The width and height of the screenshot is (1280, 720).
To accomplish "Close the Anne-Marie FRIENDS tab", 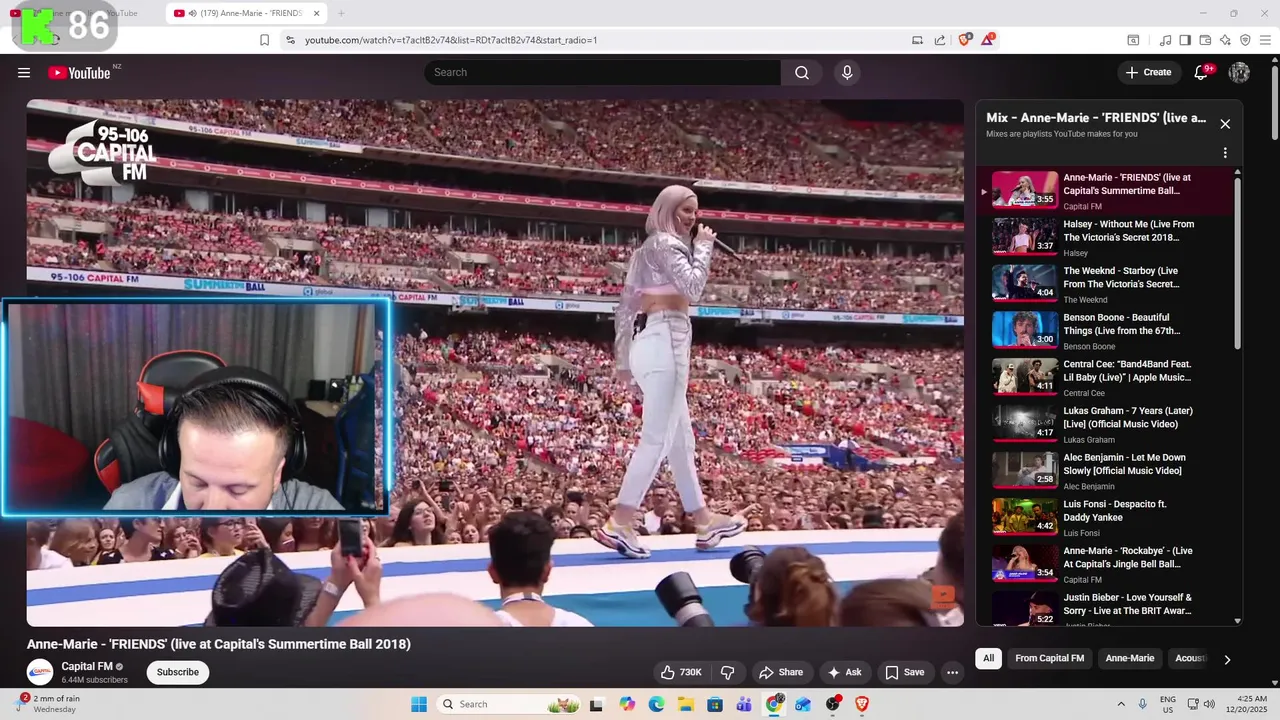I will click(x=317, y=13).
